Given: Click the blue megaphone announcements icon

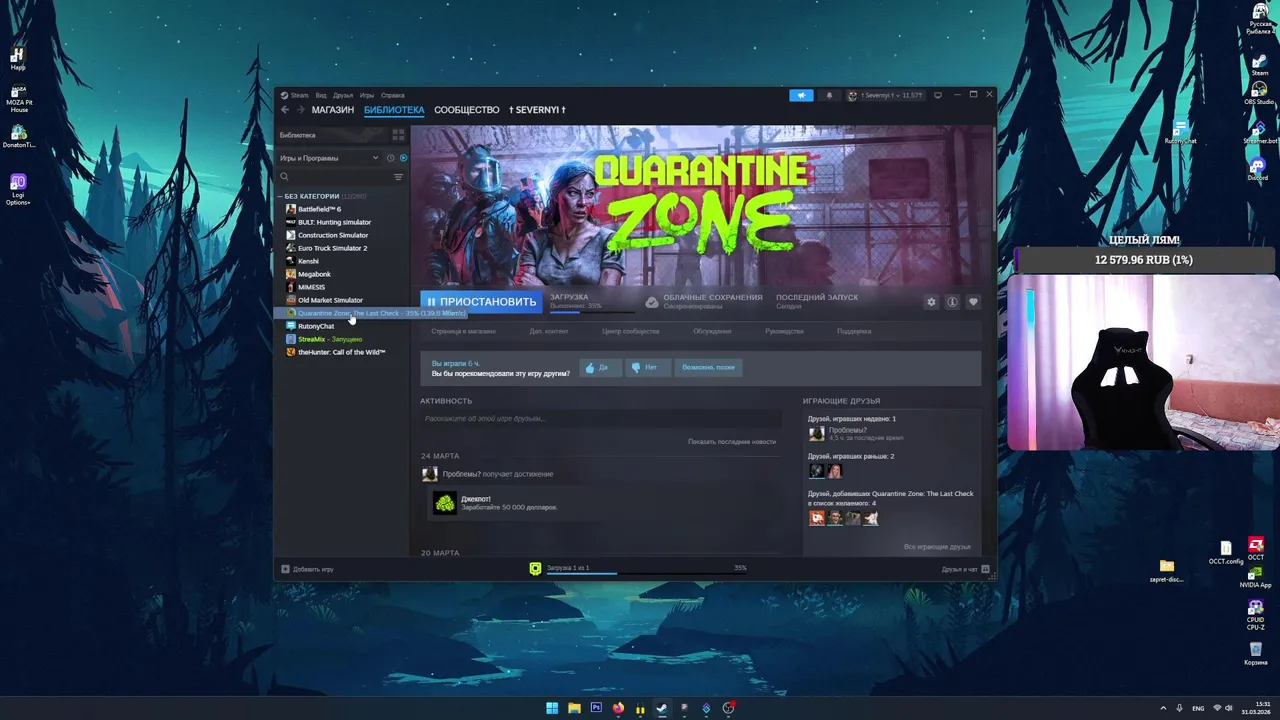Looking at the screenshot, I should click(x=801, y=95).
